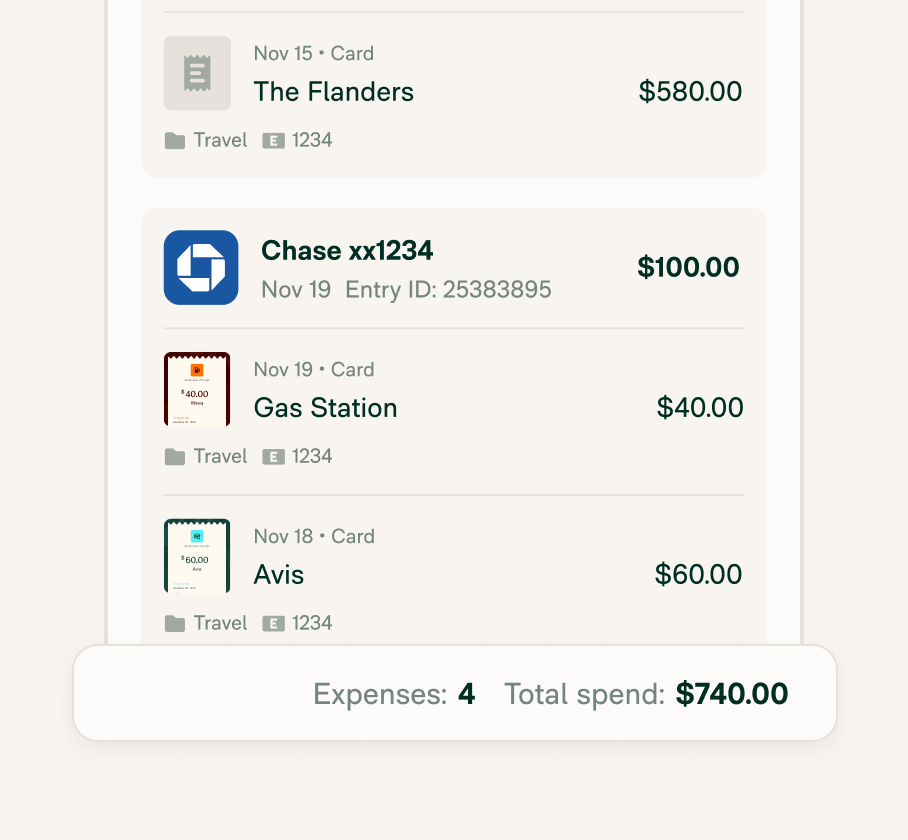Select the Avis expense name

(279, 574)
